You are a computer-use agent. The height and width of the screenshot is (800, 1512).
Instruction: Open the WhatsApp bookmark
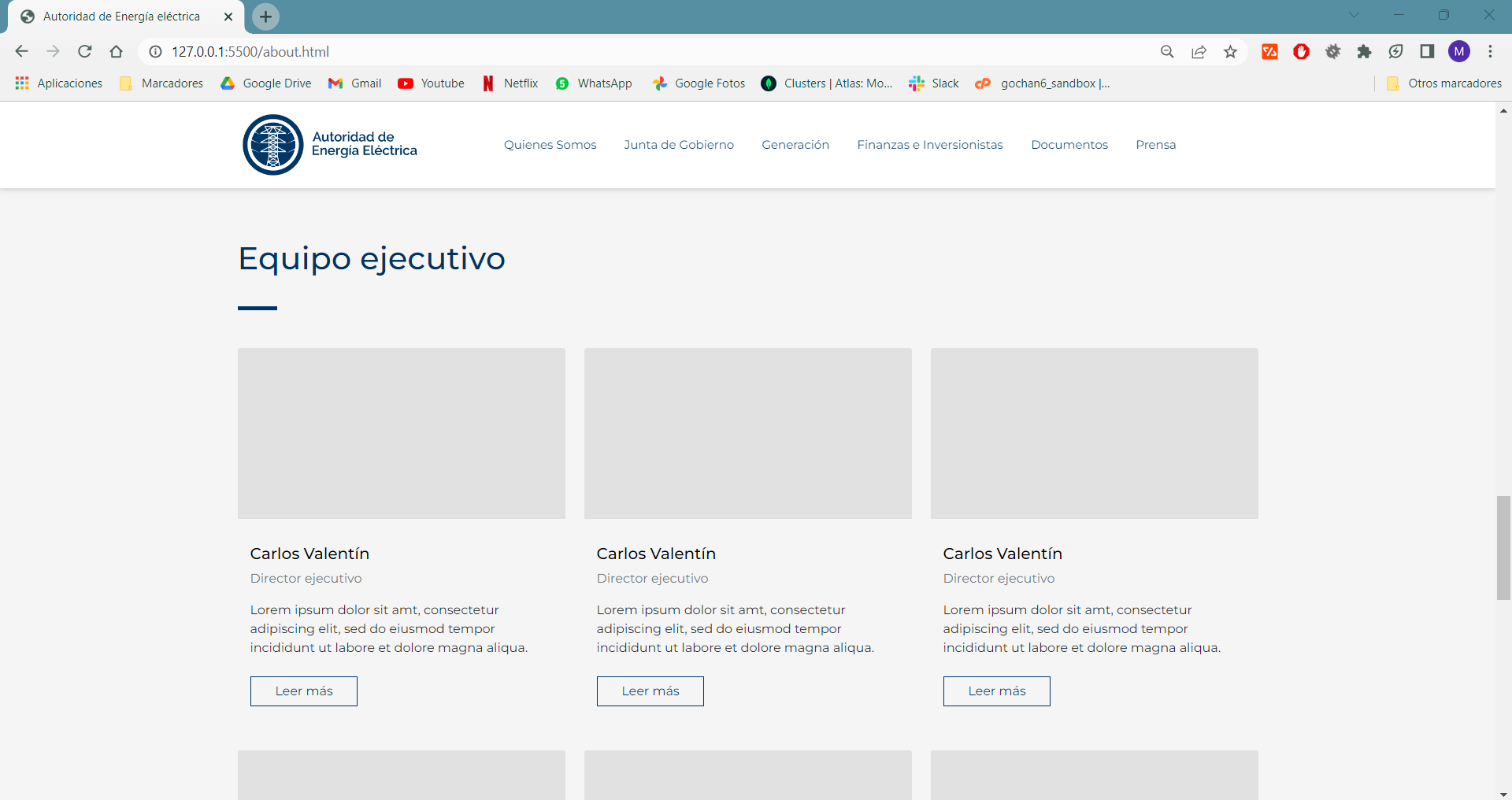(x=594, y=83)
